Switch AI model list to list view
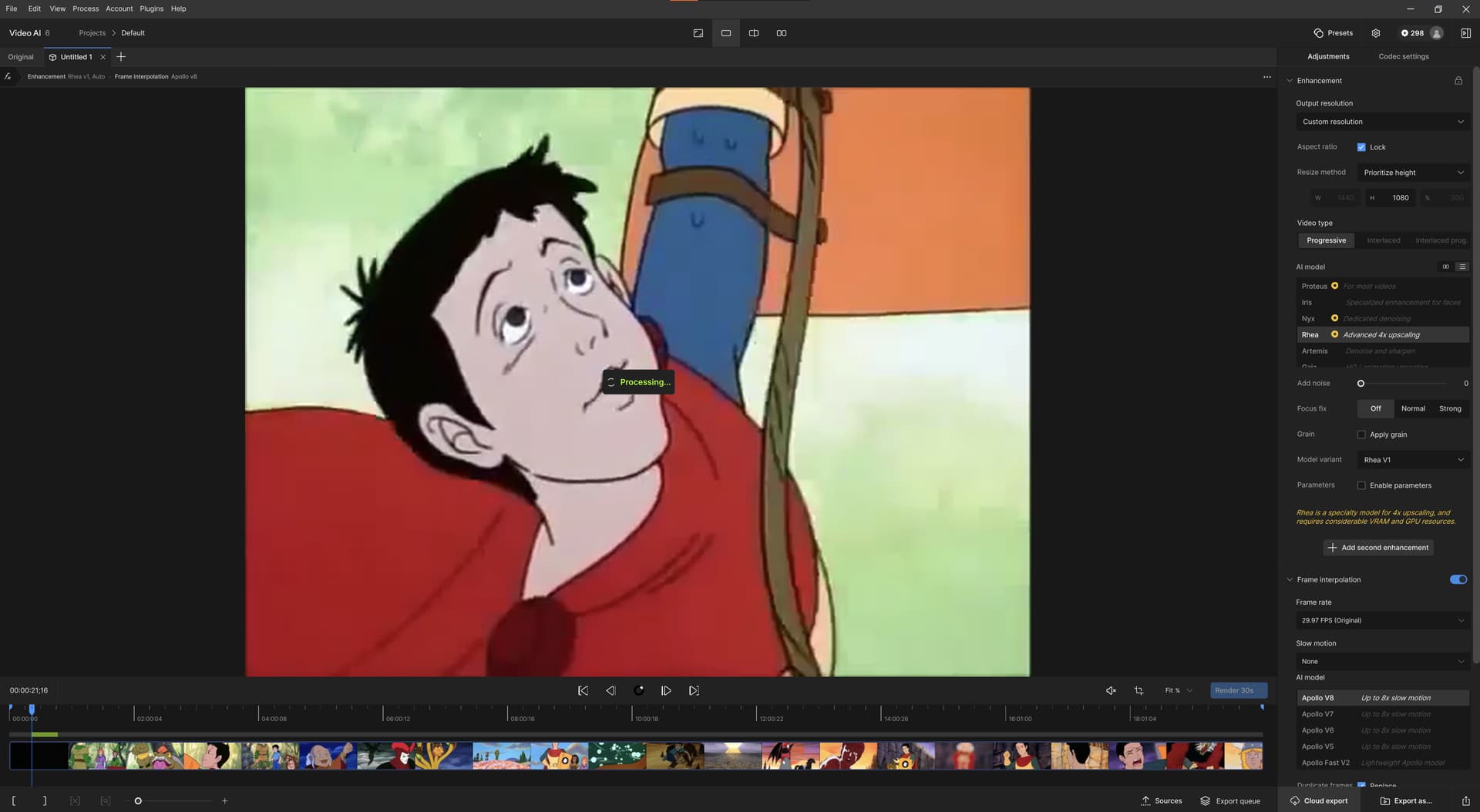Screen dimensions: 1480x812 tap(1462, 267)
